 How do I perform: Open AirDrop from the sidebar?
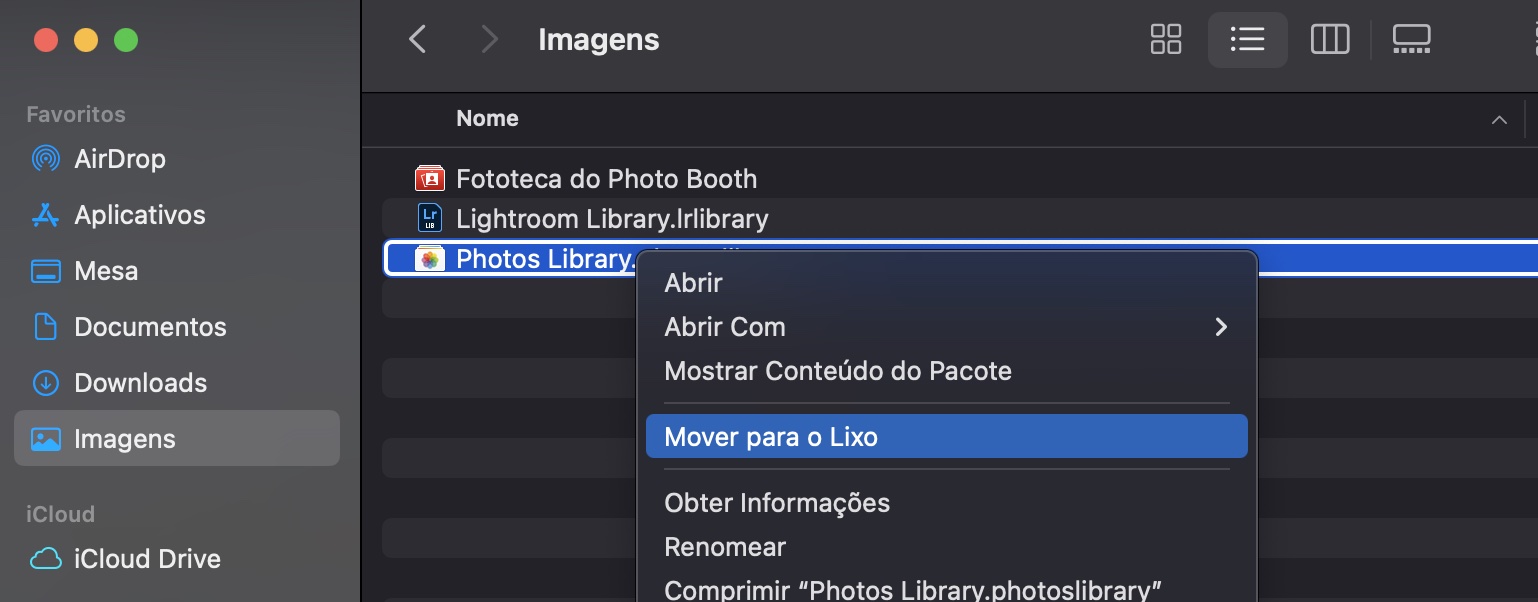(x=120, y=158)
